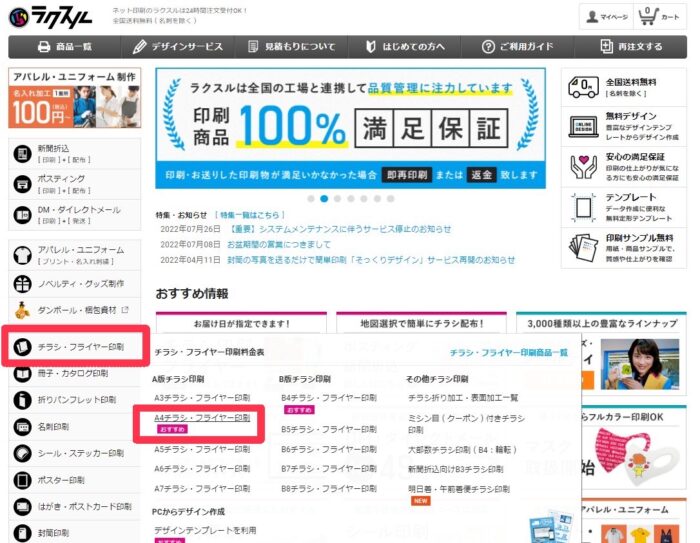Open チラシ折り加工・表面加工一覧
This screenshot has height=543, width=700.
click(x=463, y=397)
